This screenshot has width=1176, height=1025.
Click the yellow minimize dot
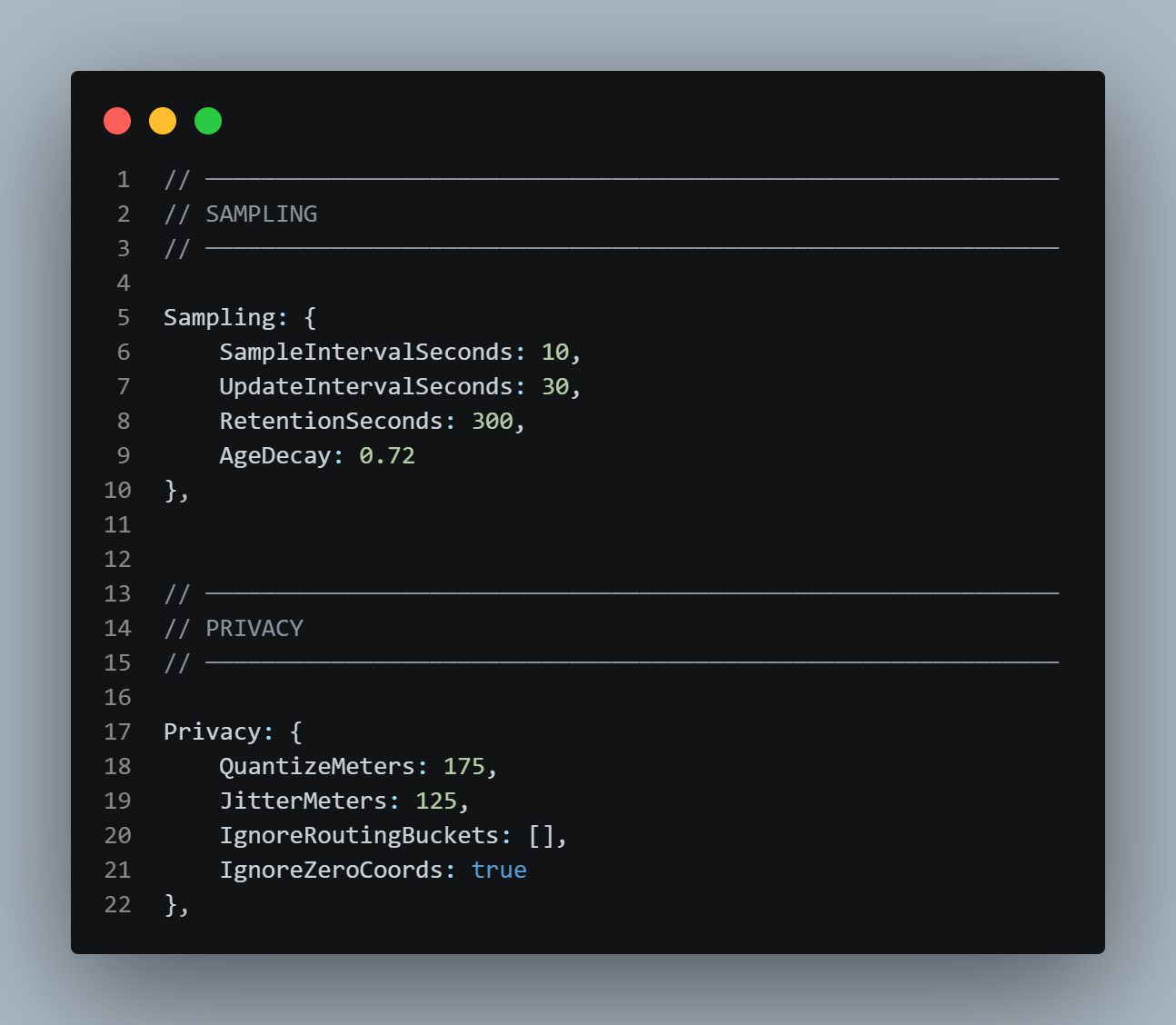point(163,121)
